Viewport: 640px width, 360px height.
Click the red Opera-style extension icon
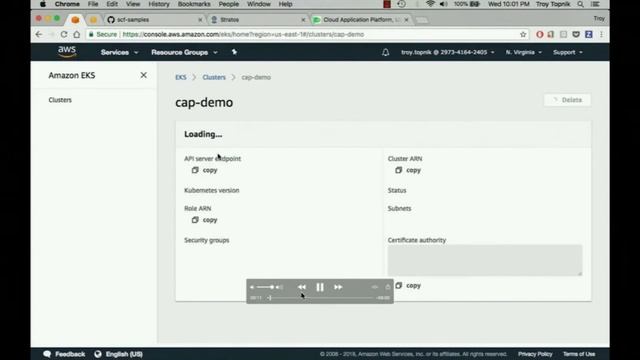tap(540, 34)
